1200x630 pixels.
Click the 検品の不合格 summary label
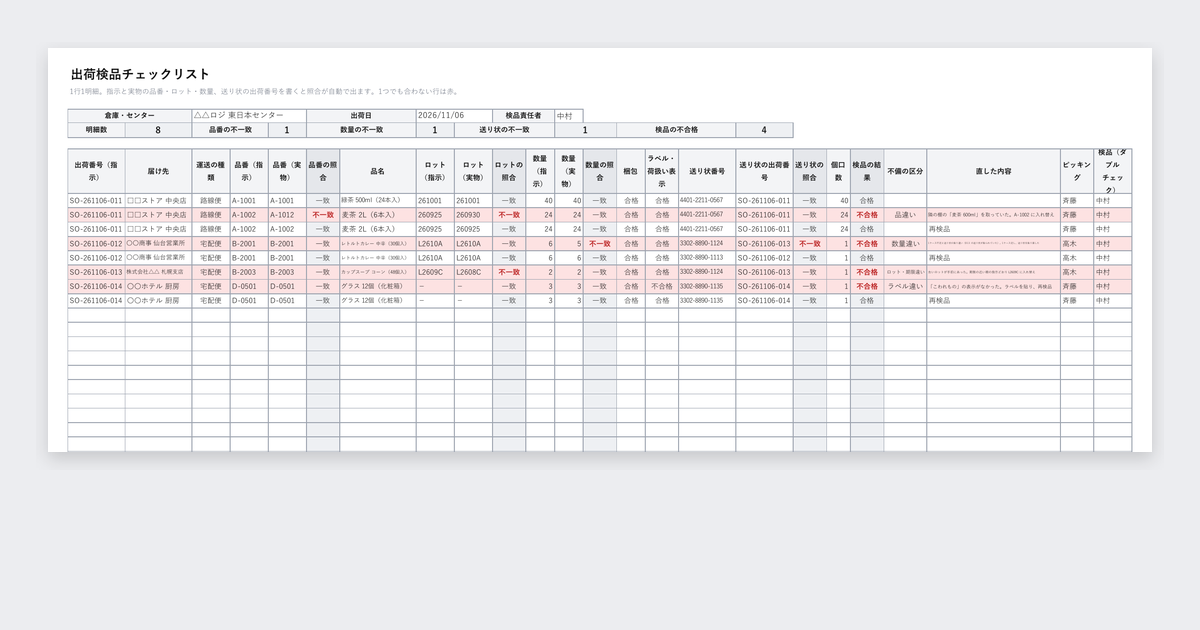[x=676, y=130]
